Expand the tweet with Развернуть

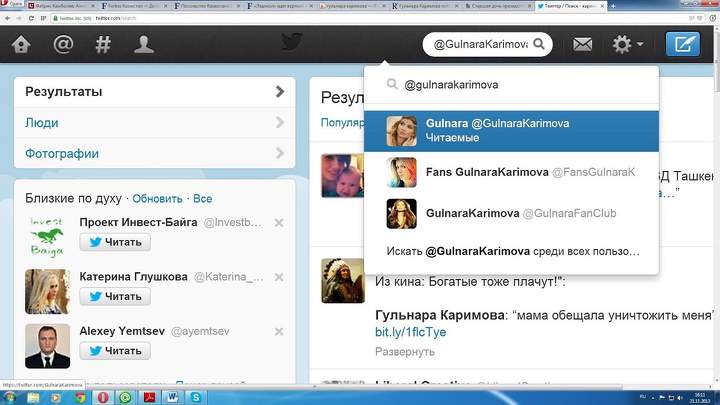[405, 352]
